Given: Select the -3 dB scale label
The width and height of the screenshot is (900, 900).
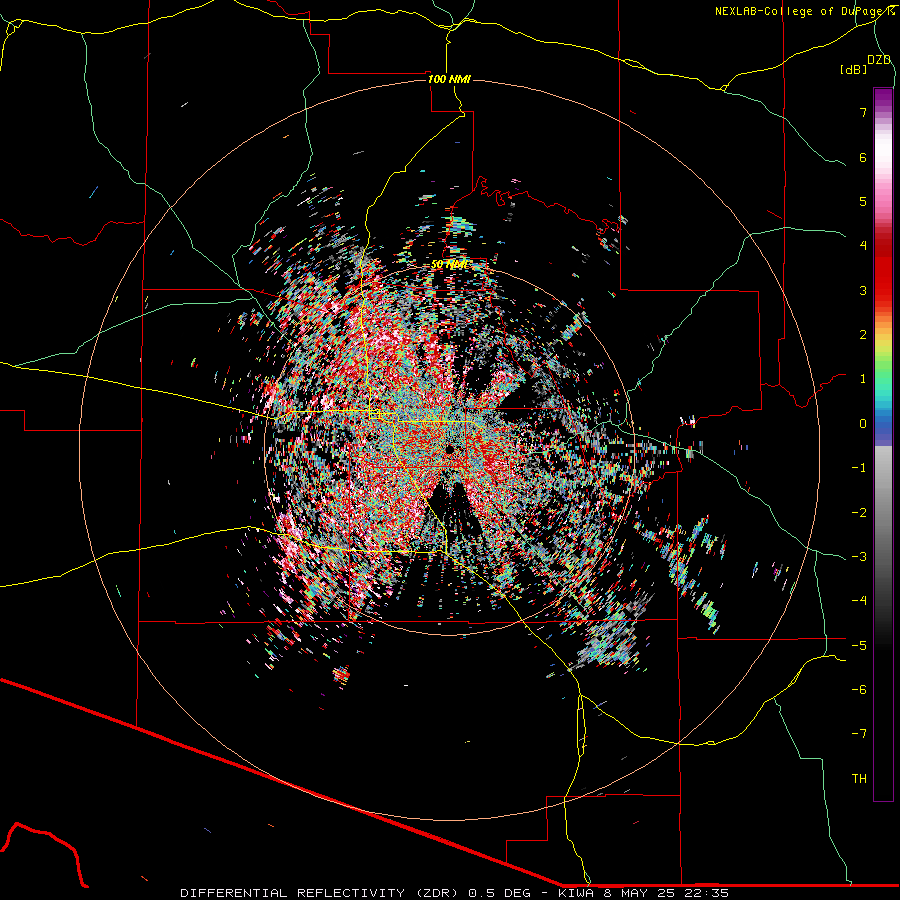Looking at the screenshot, I should point(859,557).
